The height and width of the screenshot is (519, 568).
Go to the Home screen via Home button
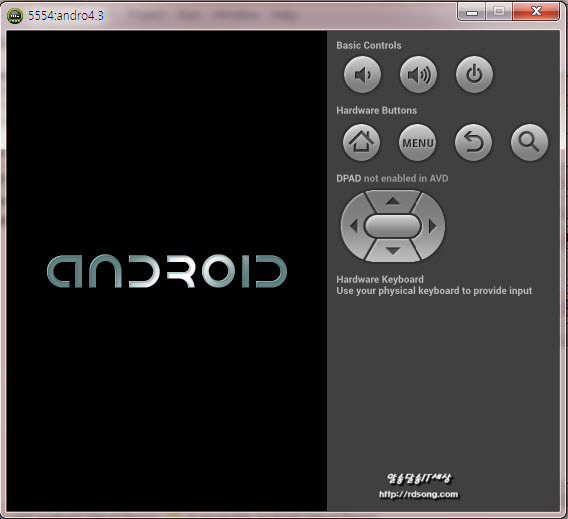[x=362, y=142]
